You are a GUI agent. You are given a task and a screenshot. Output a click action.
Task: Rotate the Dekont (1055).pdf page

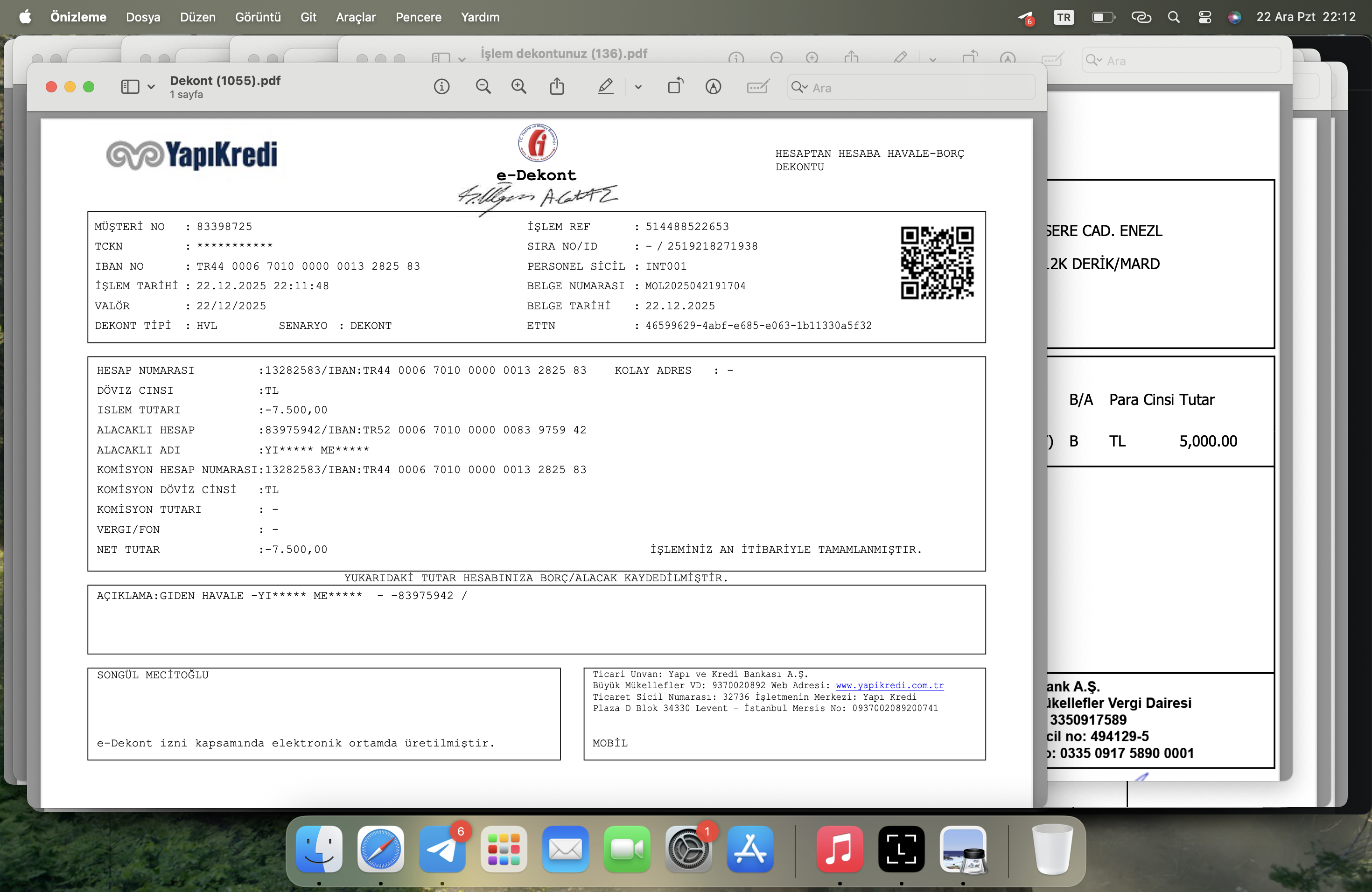(676, 86)
